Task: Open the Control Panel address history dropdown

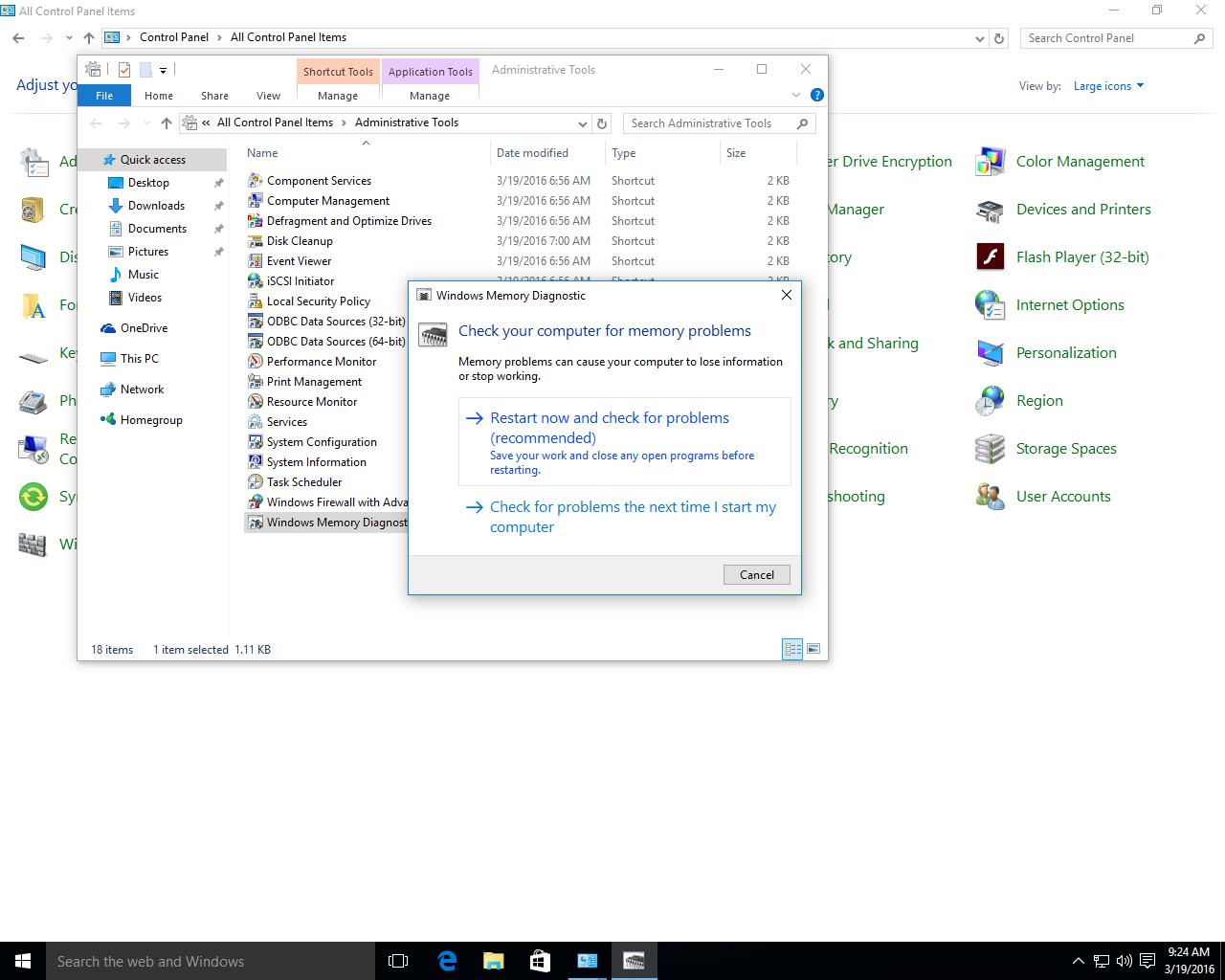Action: [979, 38]
